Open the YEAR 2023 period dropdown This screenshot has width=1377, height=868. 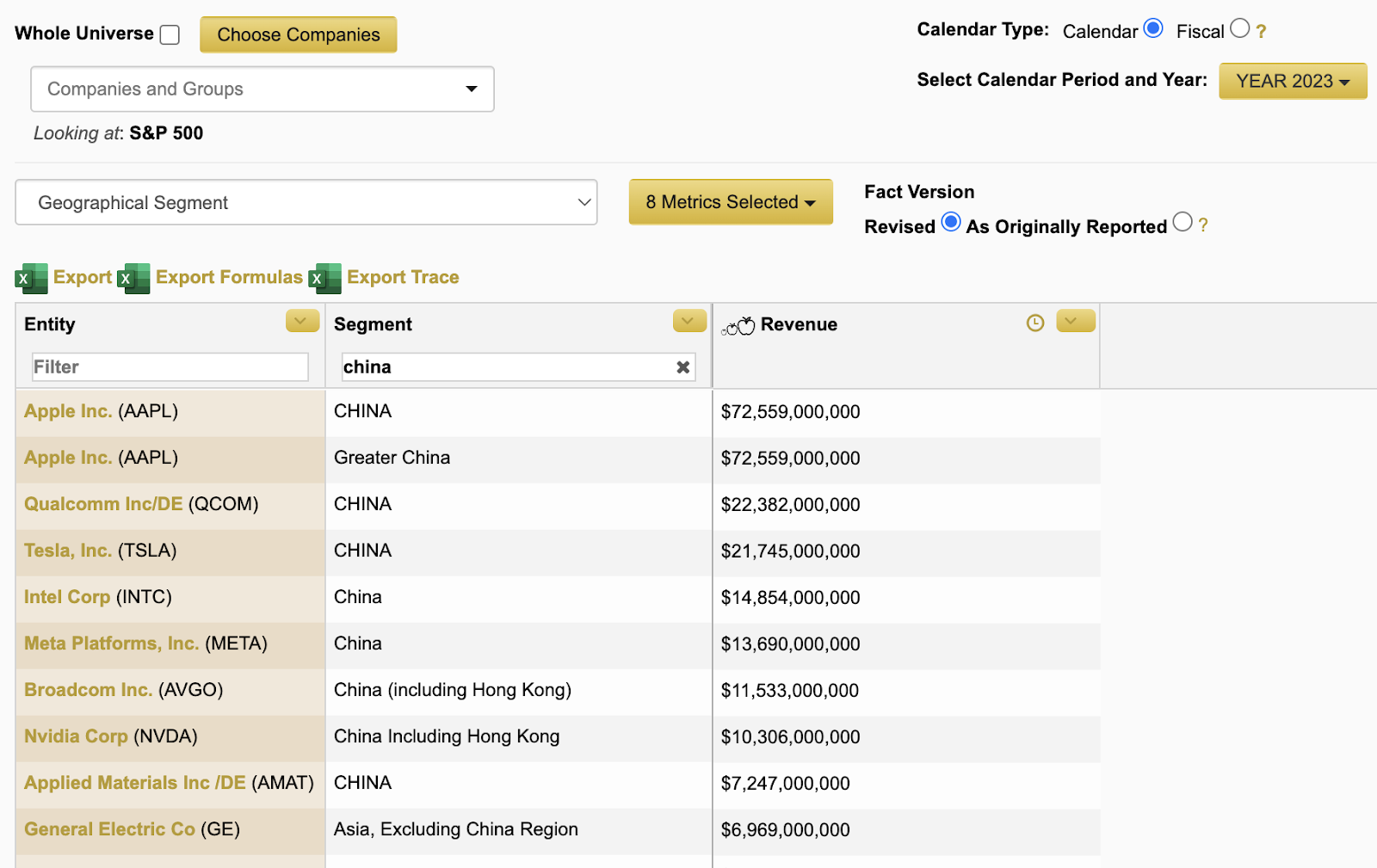click(x=1293, y=81)
